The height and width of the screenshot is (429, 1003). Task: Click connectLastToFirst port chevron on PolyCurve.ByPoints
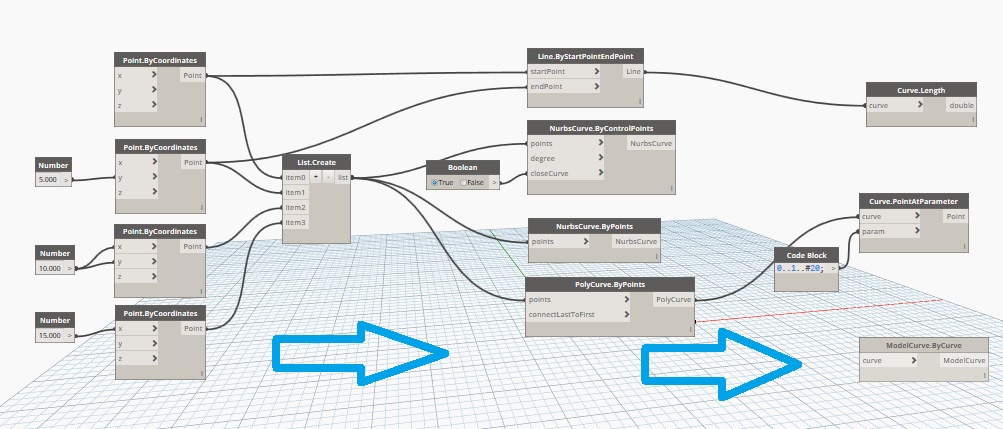click(627, 314)
